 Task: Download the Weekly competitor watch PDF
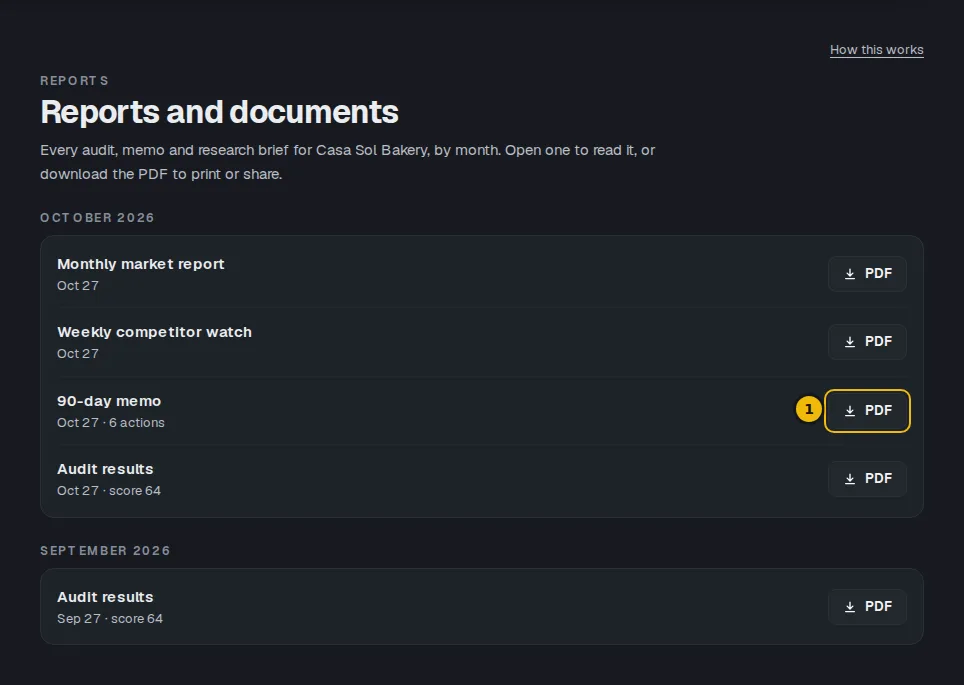pos(867,342)
